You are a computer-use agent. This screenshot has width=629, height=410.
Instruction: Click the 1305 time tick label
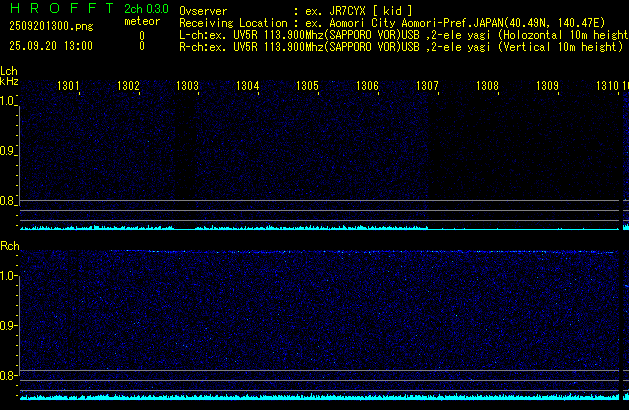[307, 87]
